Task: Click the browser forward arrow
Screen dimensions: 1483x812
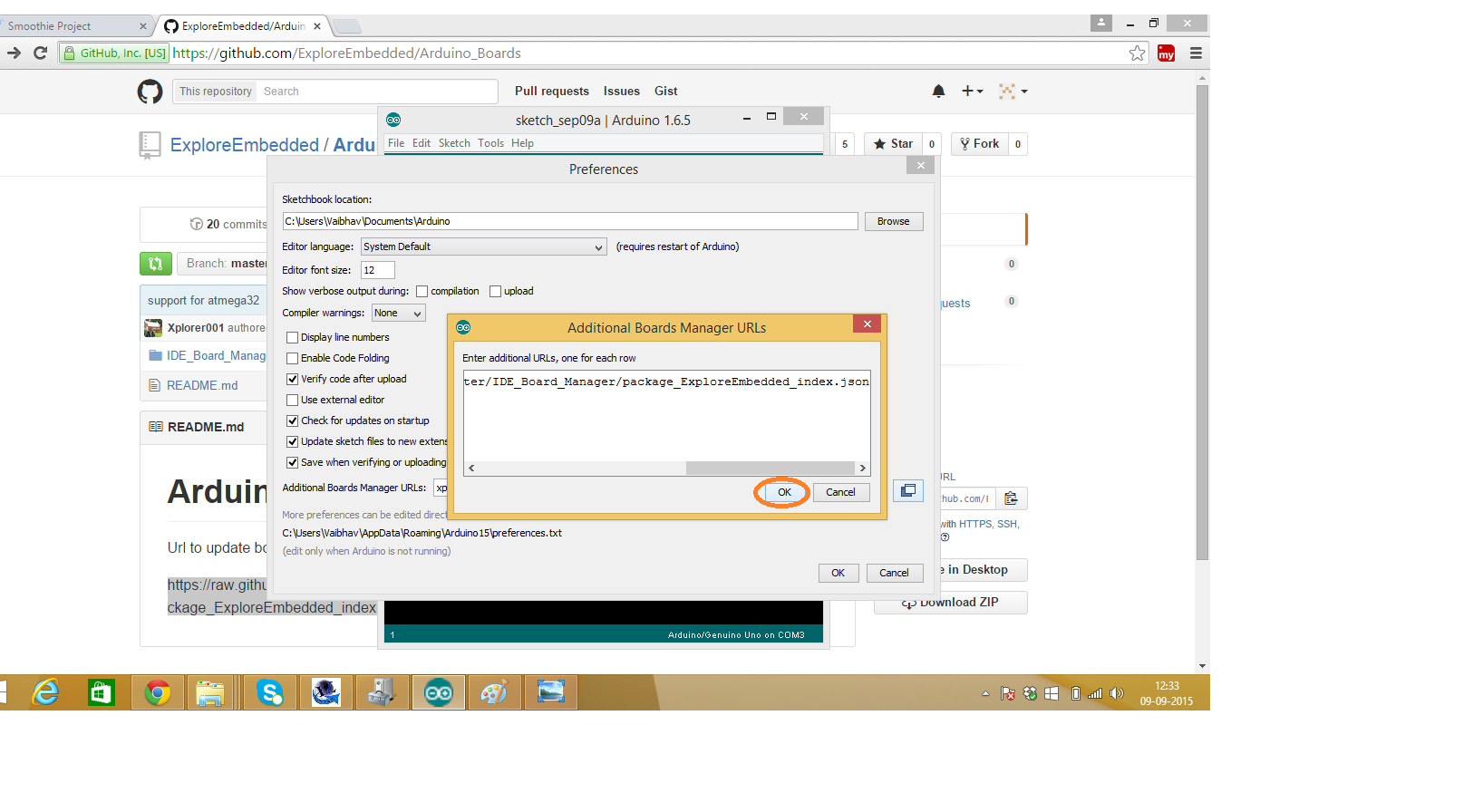Action: pos(14,53)
